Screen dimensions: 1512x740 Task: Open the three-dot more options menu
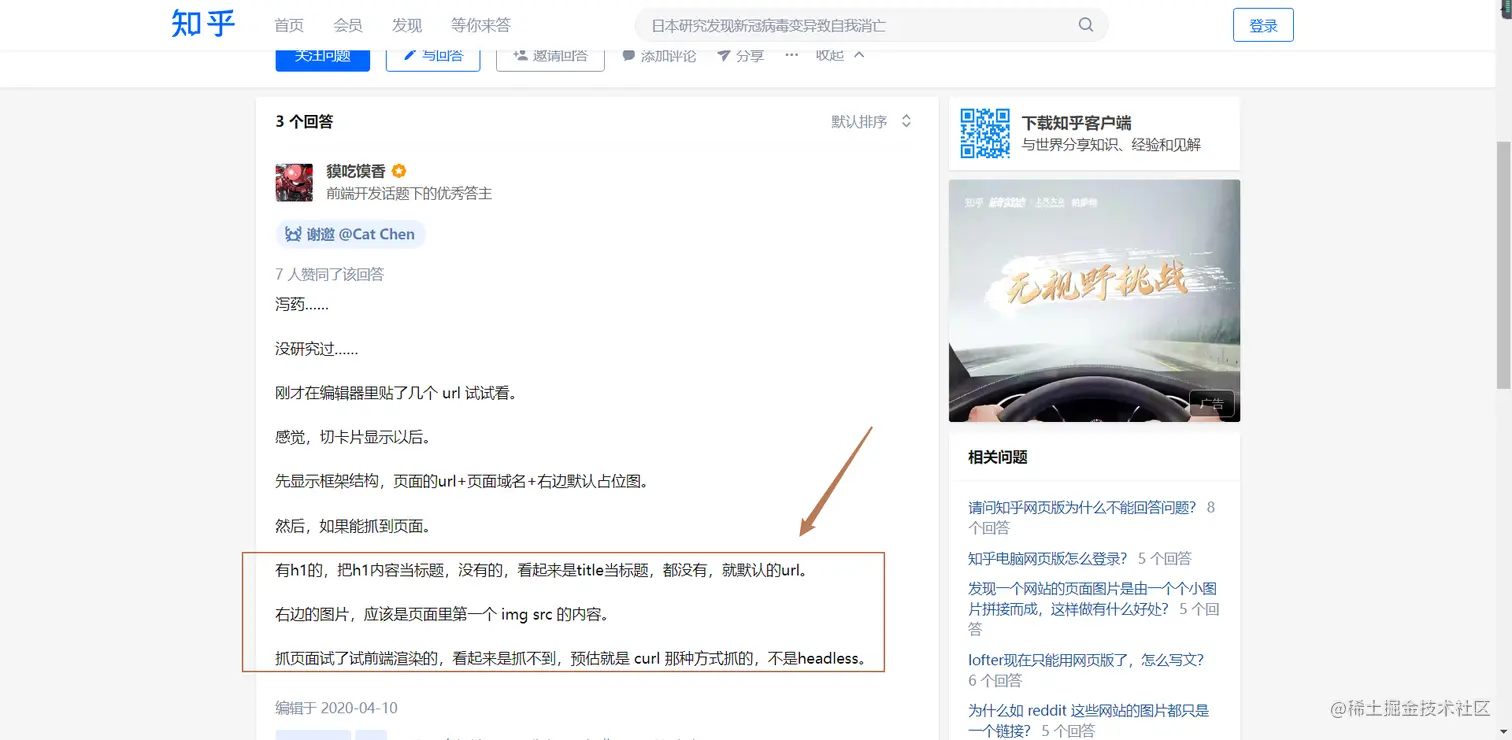tap(792, 54)
